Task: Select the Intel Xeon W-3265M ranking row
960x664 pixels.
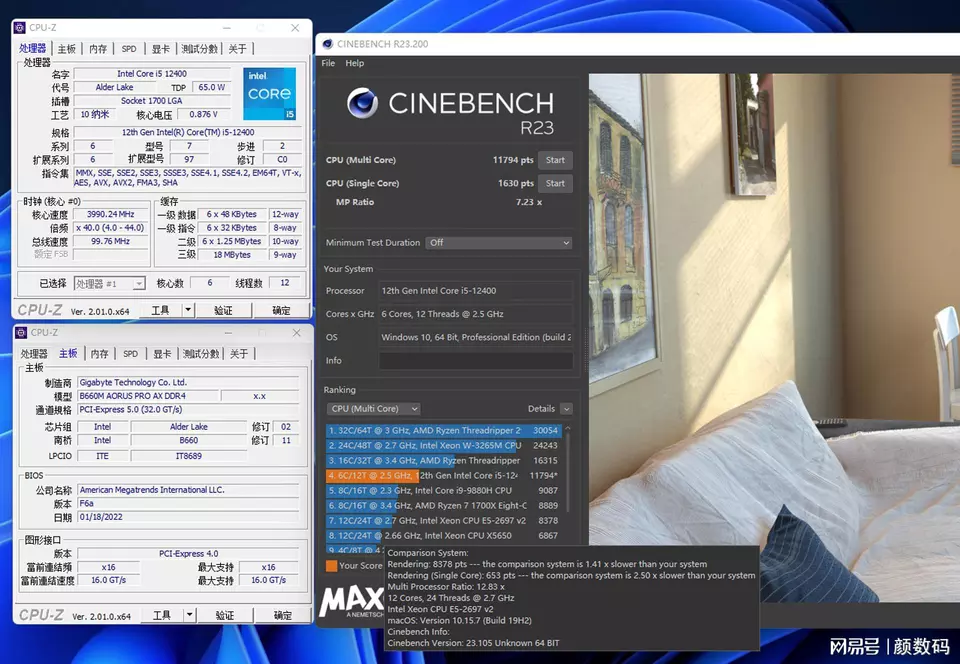Action: click(x=443, y=446)
